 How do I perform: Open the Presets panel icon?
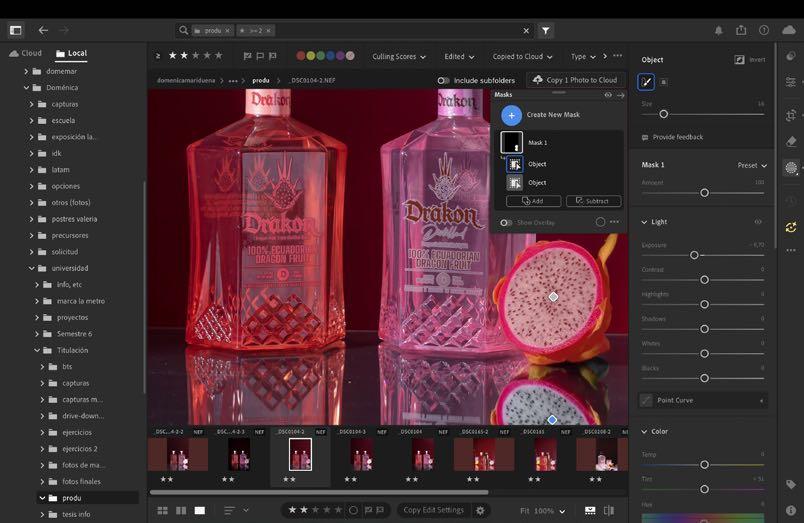791,56
